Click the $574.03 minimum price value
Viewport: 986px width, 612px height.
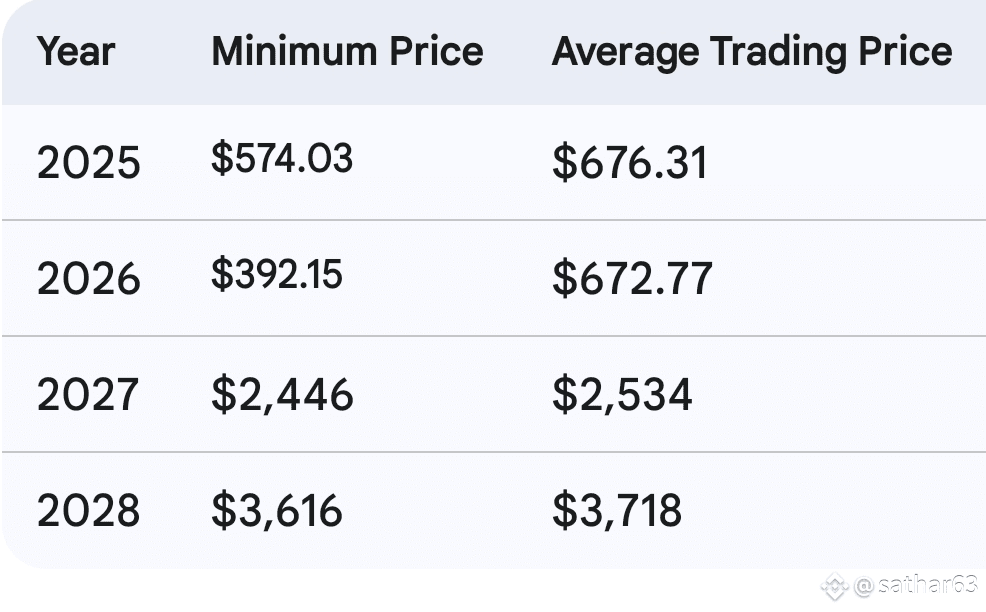(282, 159)
